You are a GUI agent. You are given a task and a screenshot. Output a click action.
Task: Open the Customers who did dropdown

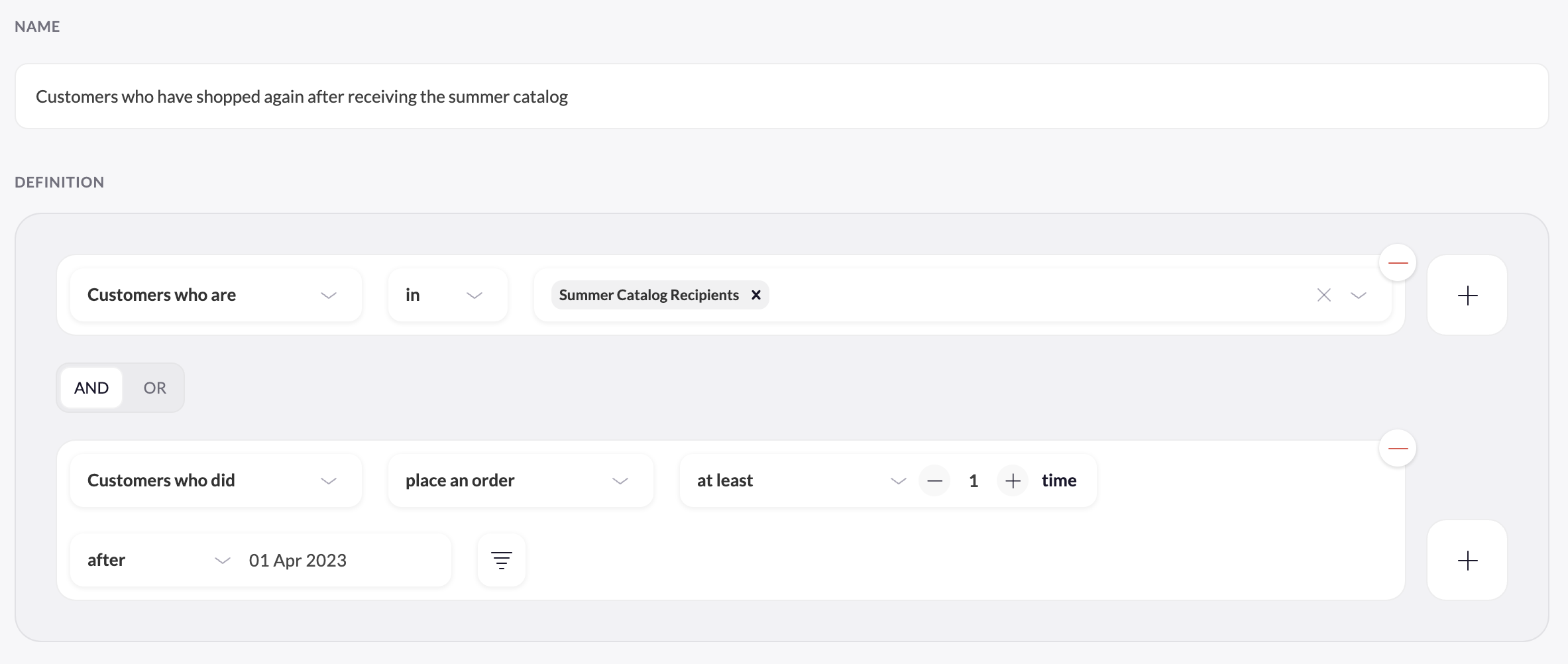215,480
